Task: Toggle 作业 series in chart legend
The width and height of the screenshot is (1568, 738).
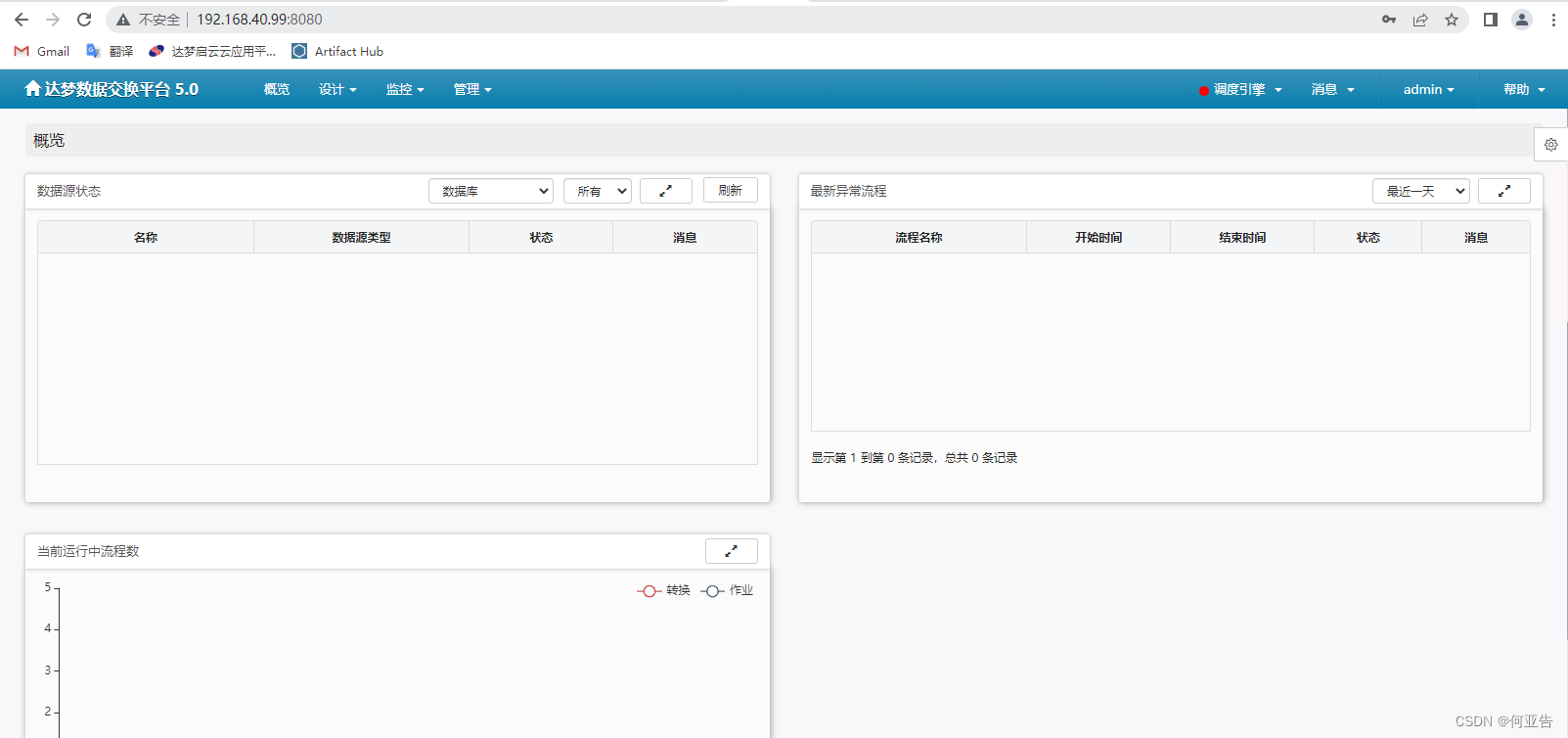Action: pos(727,590)
